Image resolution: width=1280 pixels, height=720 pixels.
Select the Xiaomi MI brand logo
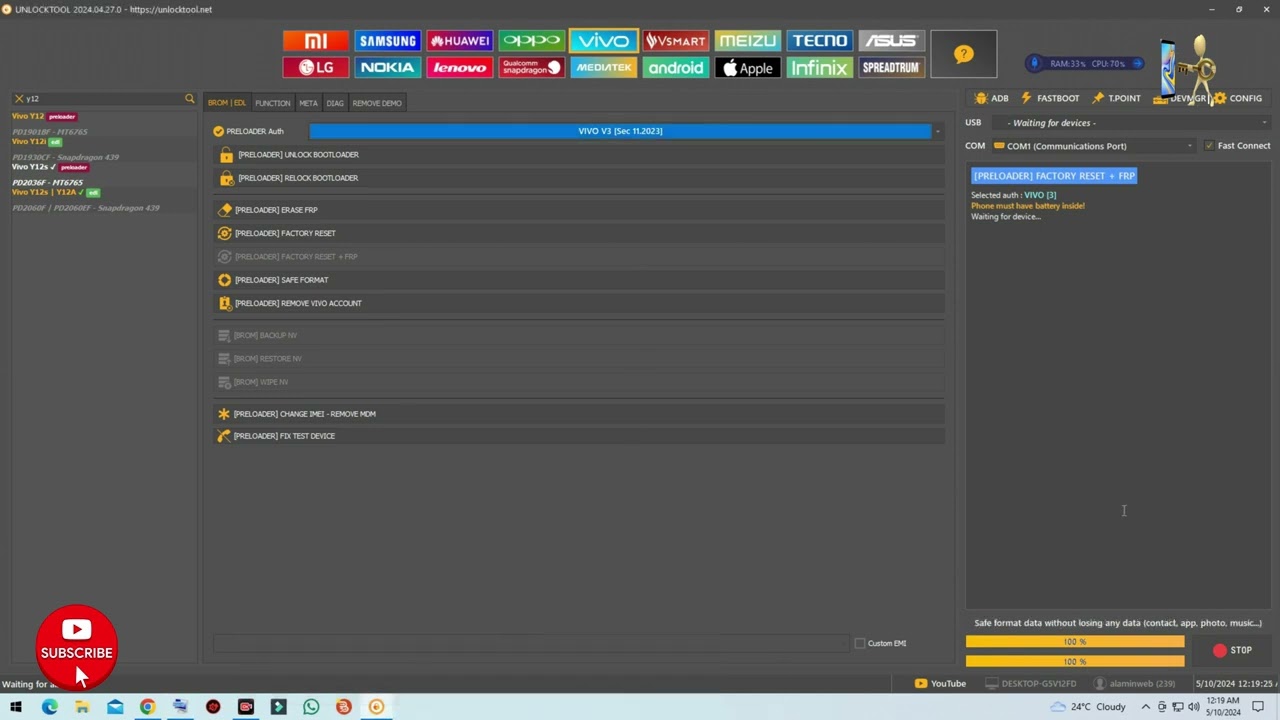pyautogui.click(x=316, y=41)
